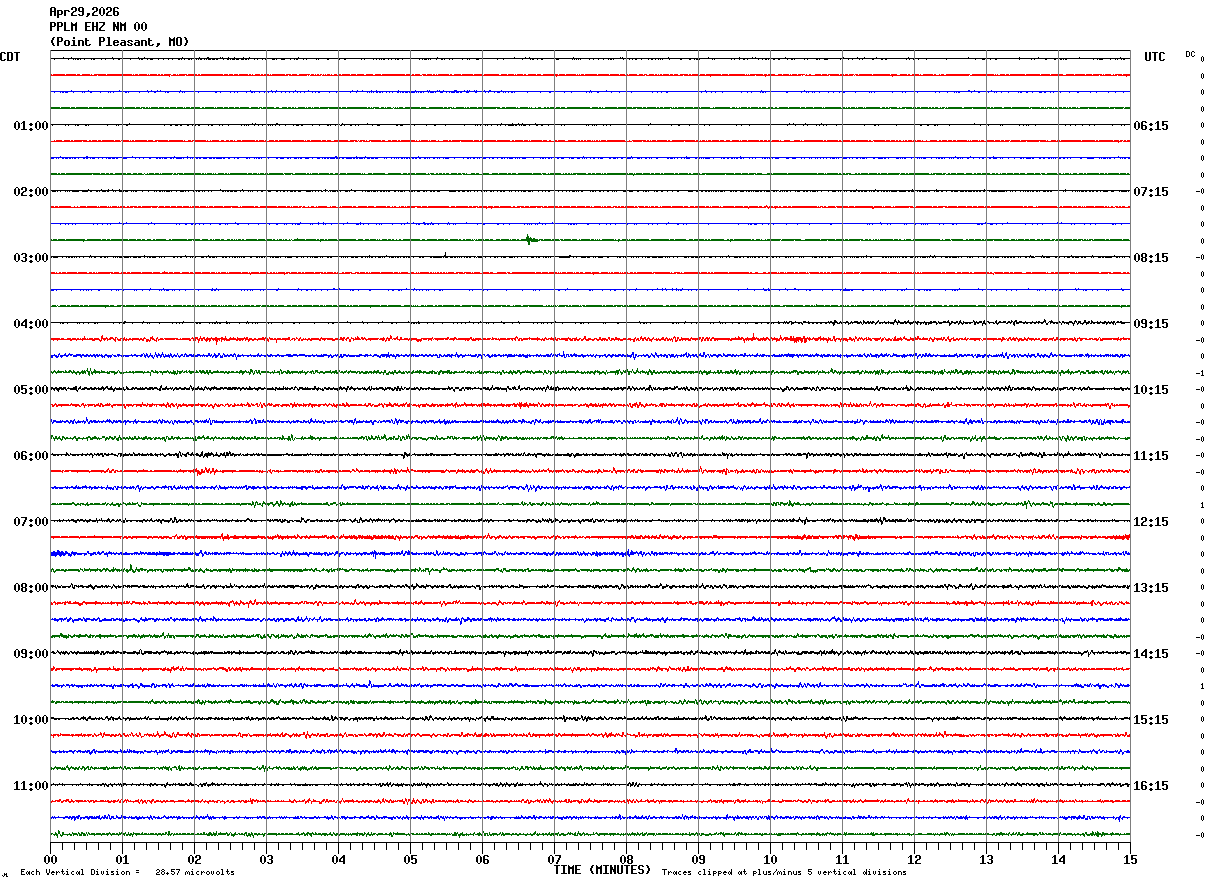
Task: Click the Traces clipped footnote text
Action: [x=784, y=873]
